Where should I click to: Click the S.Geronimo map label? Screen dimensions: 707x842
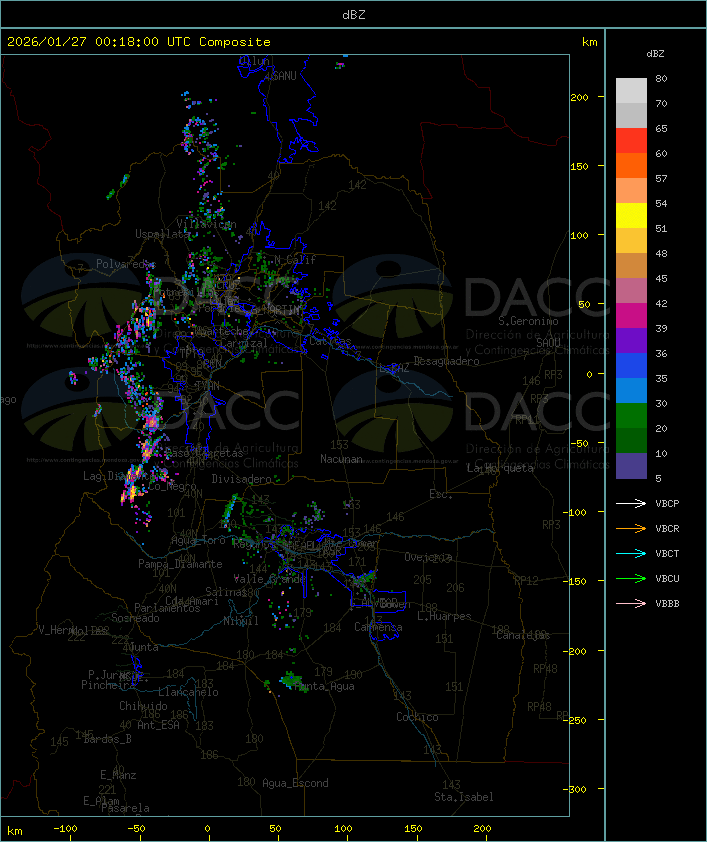click(528, 322)
